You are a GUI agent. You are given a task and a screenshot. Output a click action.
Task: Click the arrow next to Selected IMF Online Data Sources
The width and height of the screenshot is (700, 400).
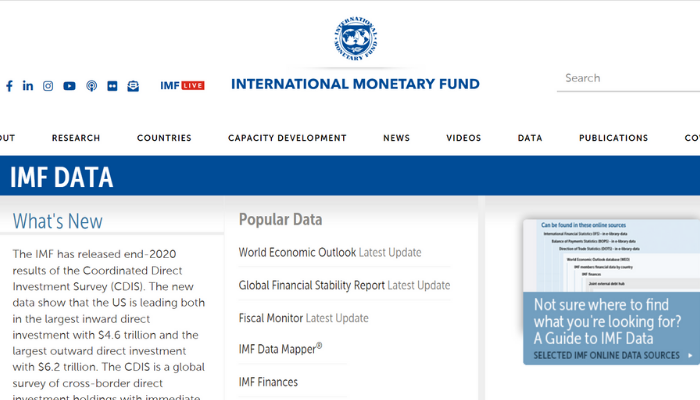690,355
